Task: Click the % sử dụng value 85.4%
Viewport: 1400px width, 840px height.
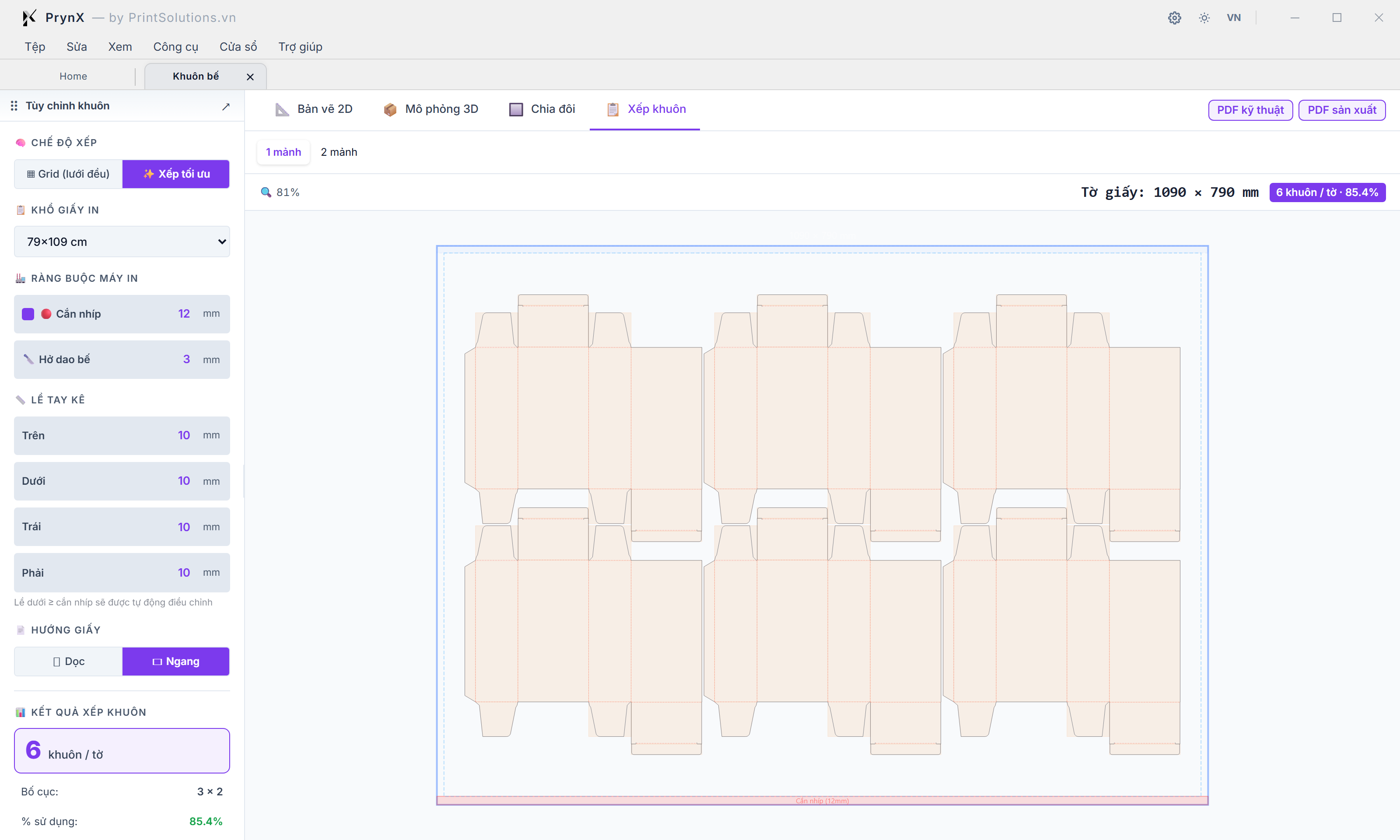Action: point(206,821)
